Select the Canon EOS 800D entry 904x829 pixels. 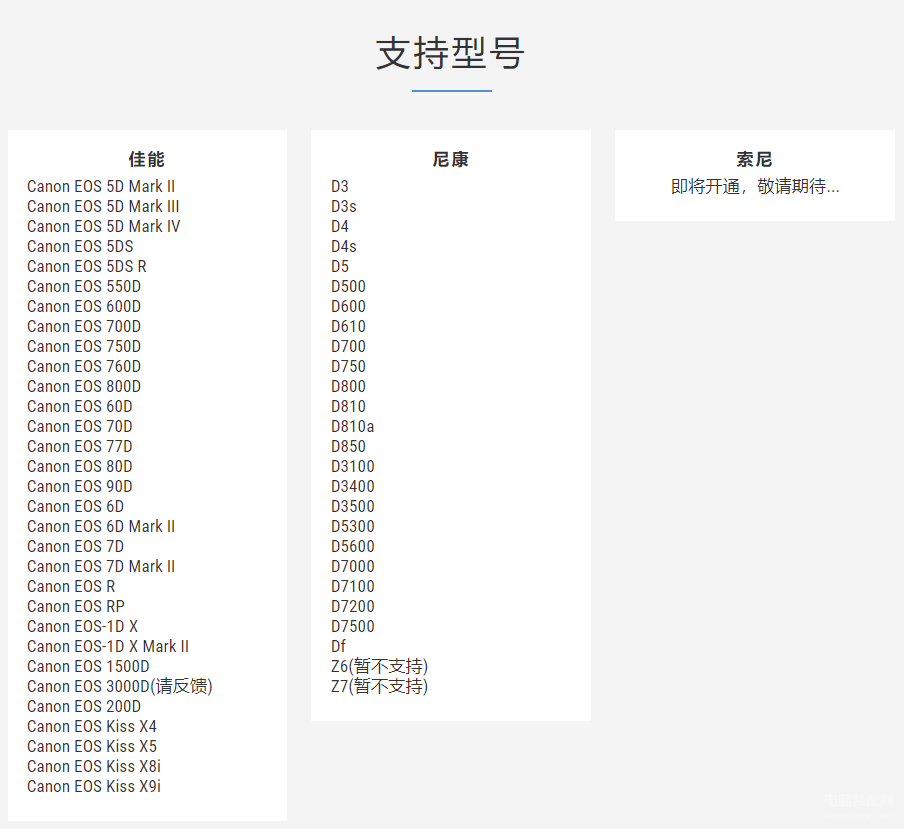[84, 386]
